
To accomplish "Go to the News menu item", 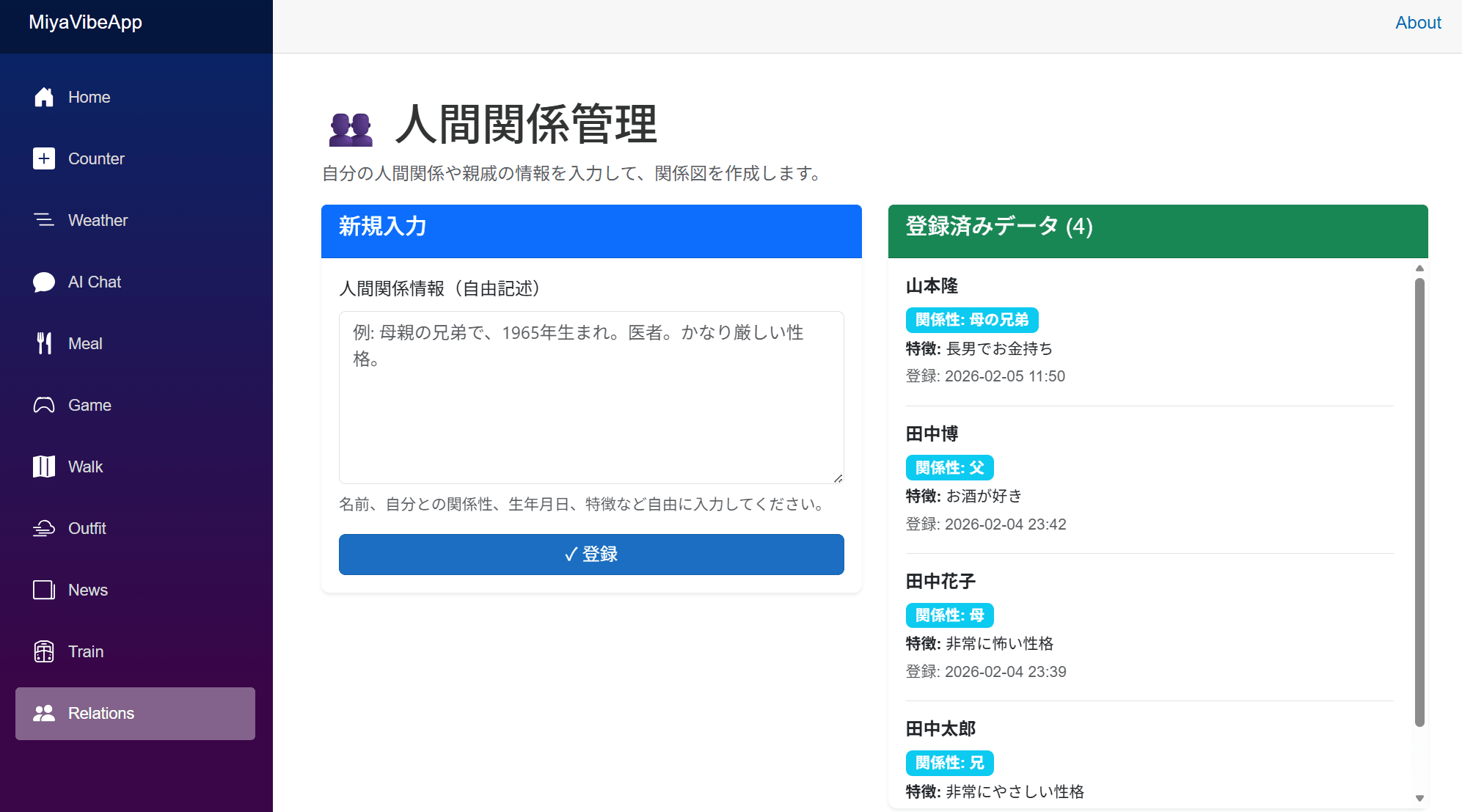I will point(87,590).
